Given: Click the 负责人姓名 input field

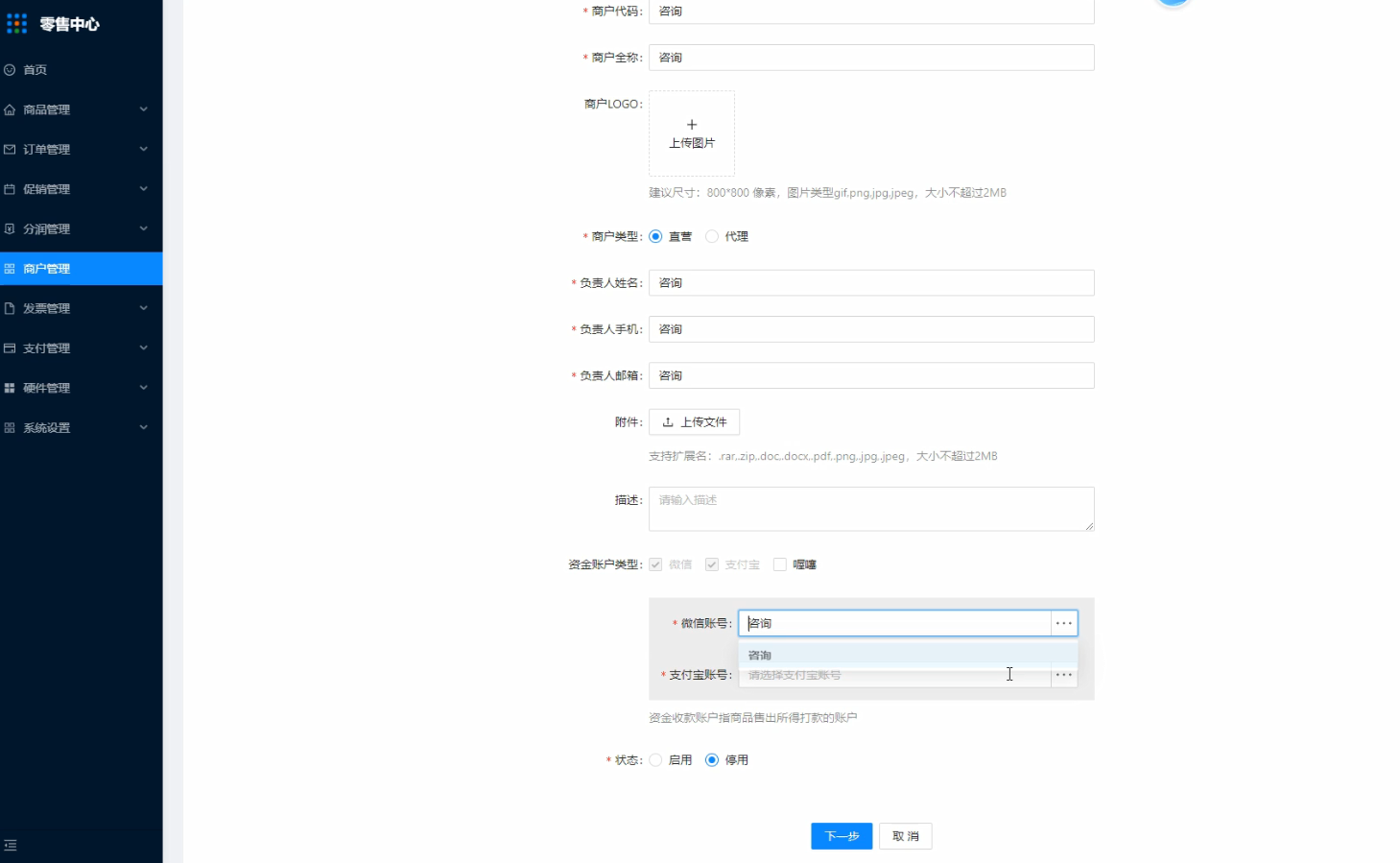Looking at the screenshot, I should click(x=871, y=283).
